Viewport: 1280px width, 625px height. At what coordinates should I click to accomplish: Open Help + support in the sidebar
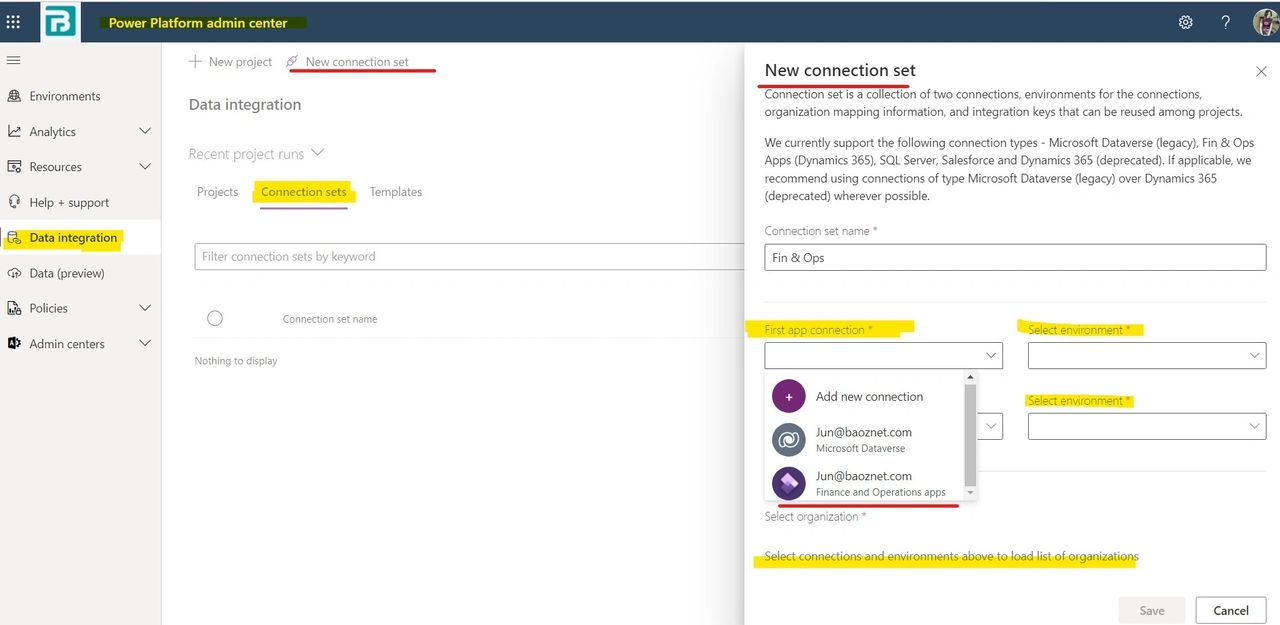point(70,202)
